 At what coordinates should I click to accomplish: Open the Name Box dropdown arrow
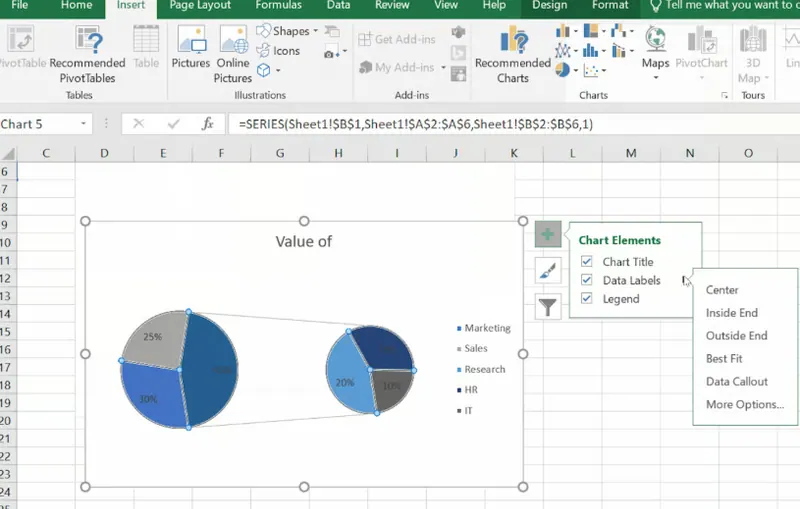(82, 124)
